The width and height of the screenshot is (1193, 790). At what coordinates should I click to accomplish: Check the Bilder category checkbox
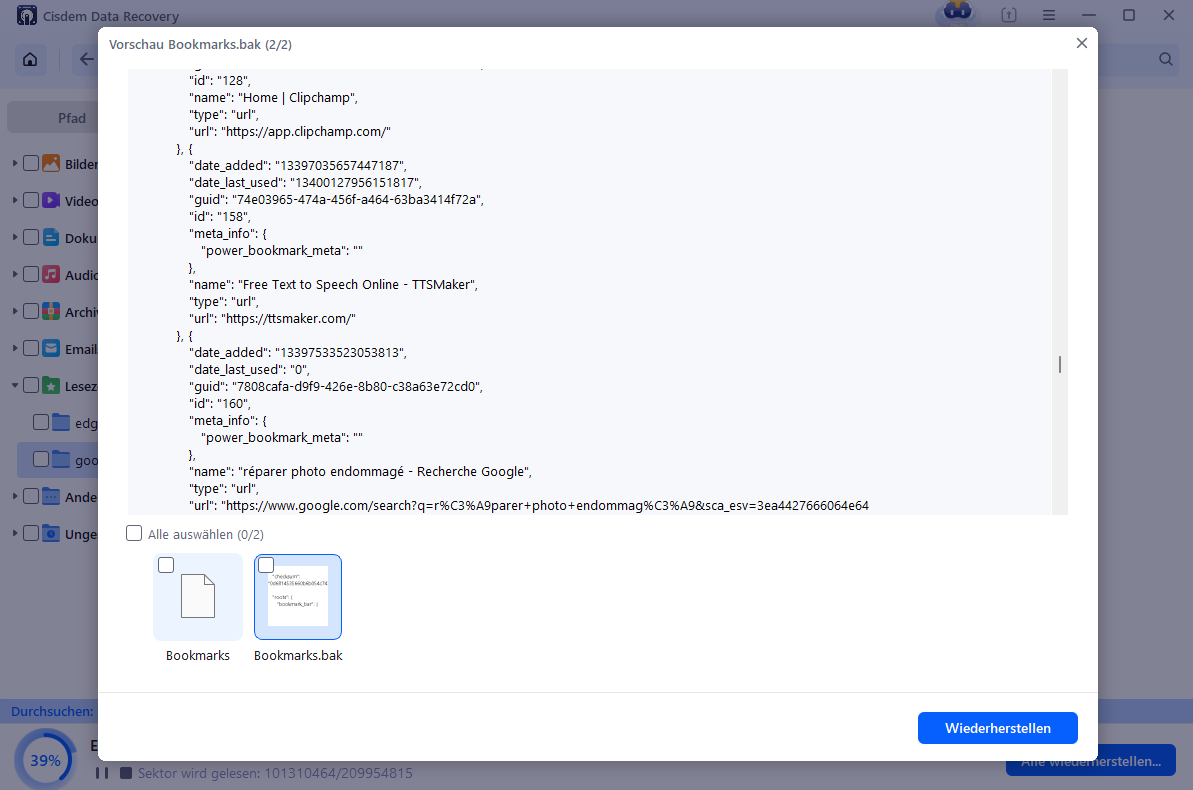pyautogui.click(x=31, y=163)
